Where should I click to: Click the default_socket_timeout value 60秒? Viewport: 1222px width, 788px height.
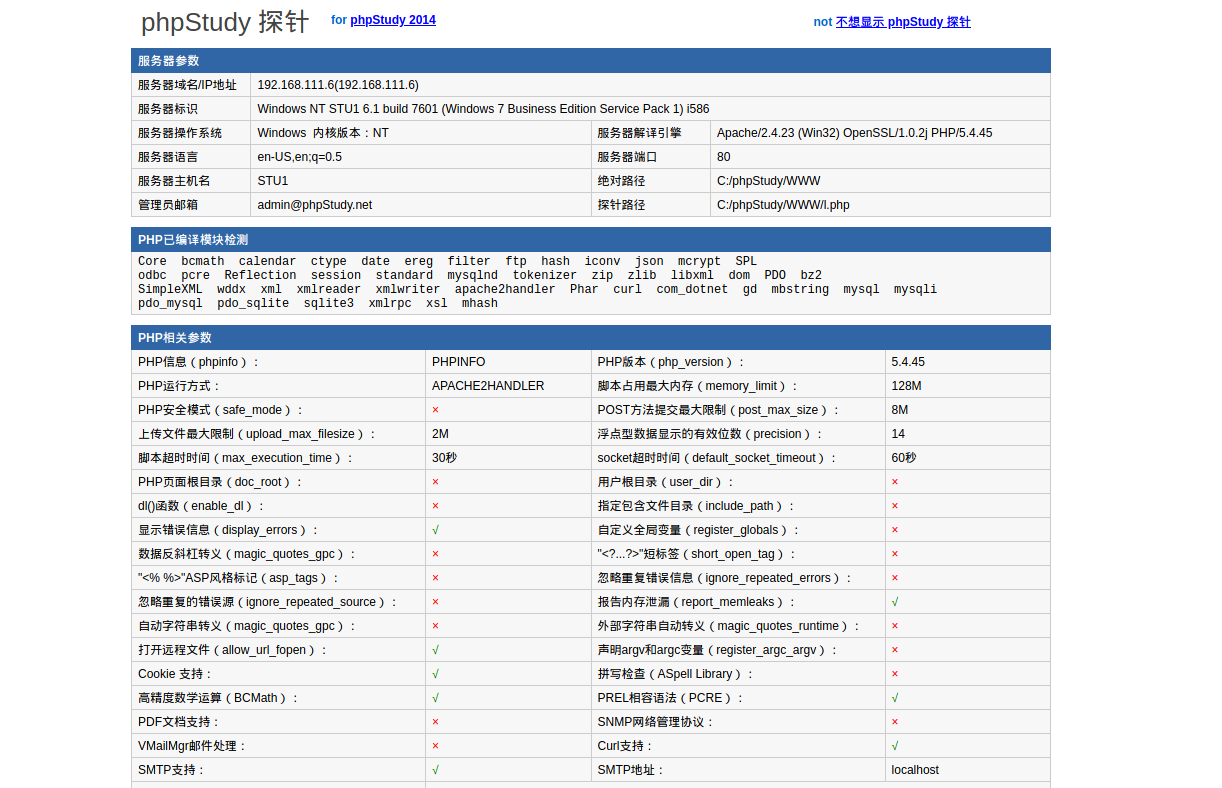[904, 458]
